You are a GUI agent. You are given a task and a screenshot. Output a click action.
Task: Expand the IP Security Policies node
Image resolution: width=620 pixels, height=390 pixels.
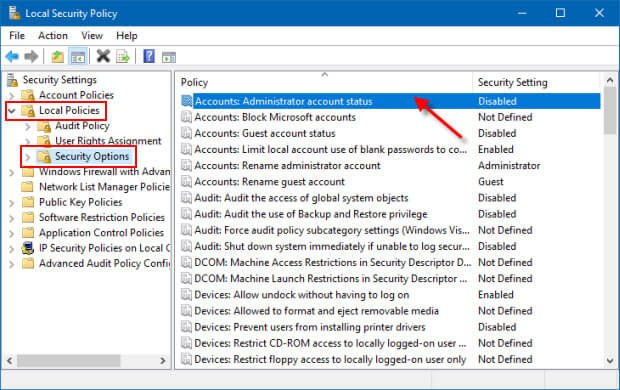pyautogui.click(x=12, y=249)
